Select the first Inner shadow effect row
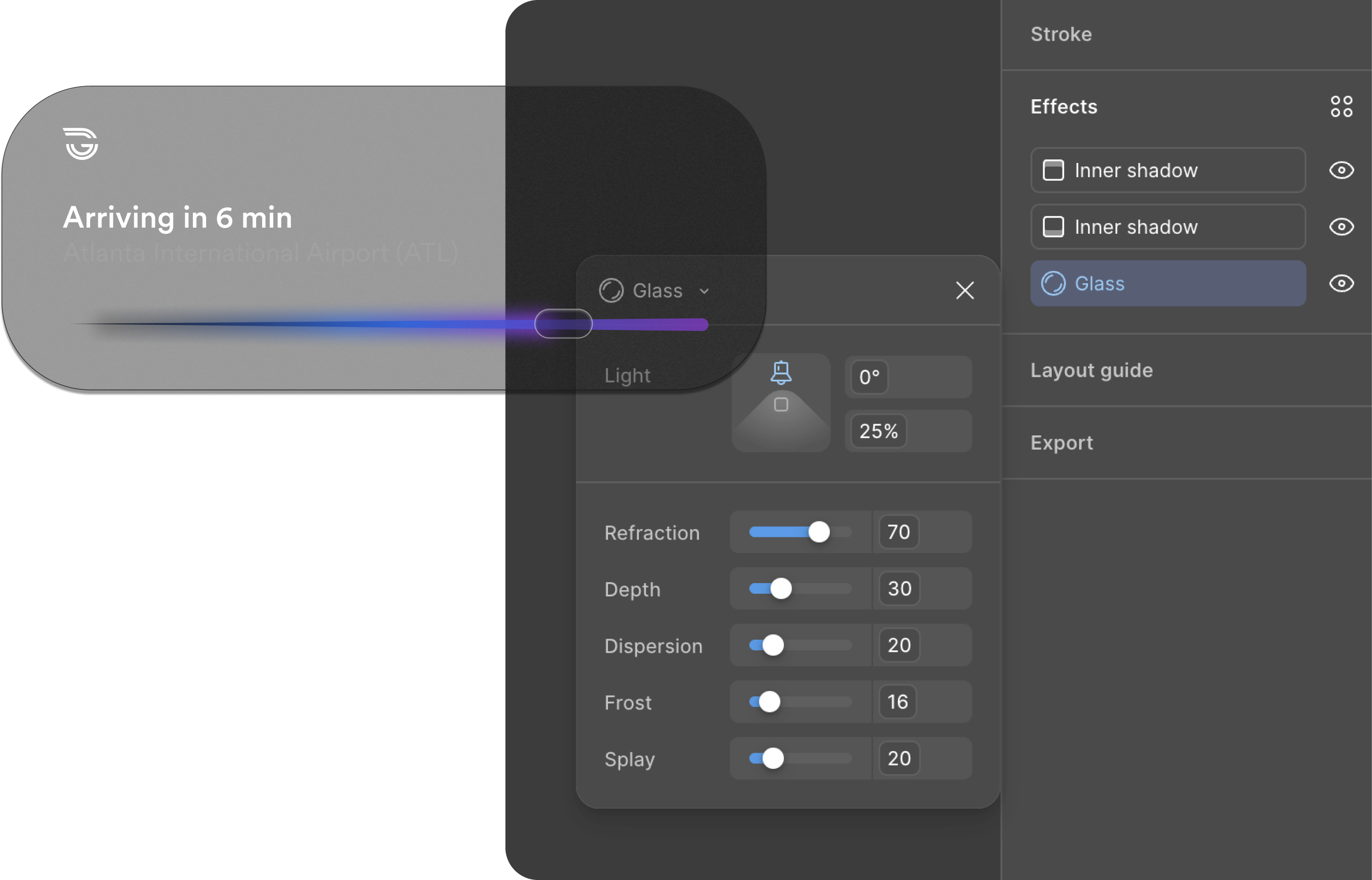The image size is (1372, 880). [1167, 170]
